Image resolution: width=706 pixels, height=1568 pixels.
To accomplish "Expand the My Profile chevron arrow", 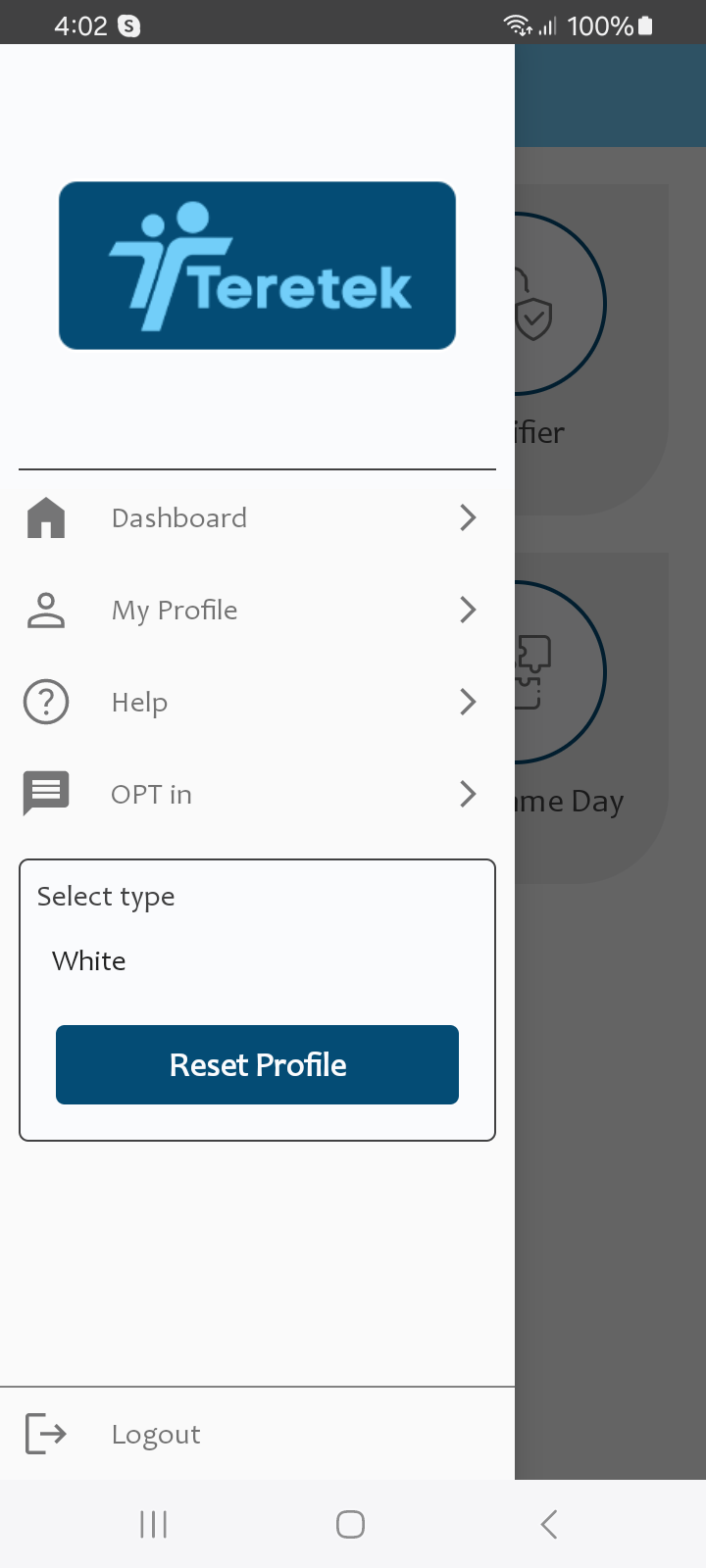I will 468,610.
